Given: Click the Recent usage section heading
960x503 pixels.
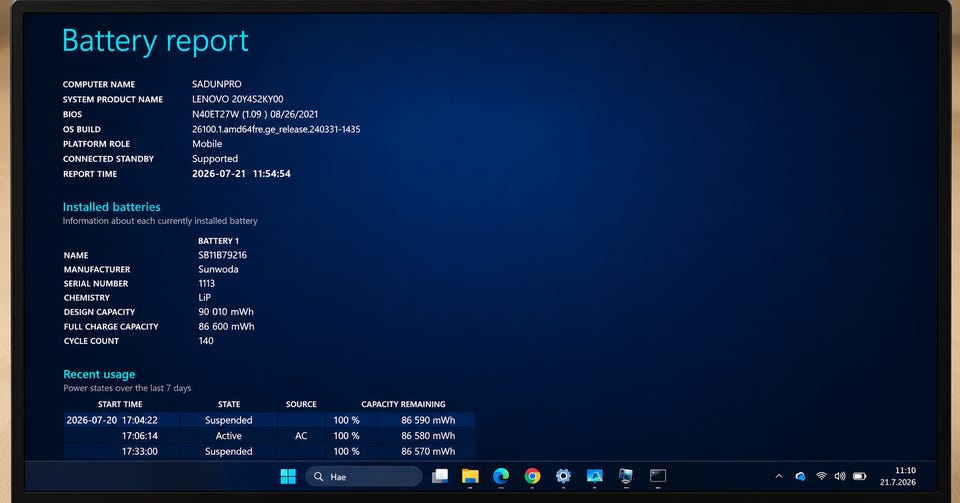Looking at the screenshot, I should tap(99, 374).
